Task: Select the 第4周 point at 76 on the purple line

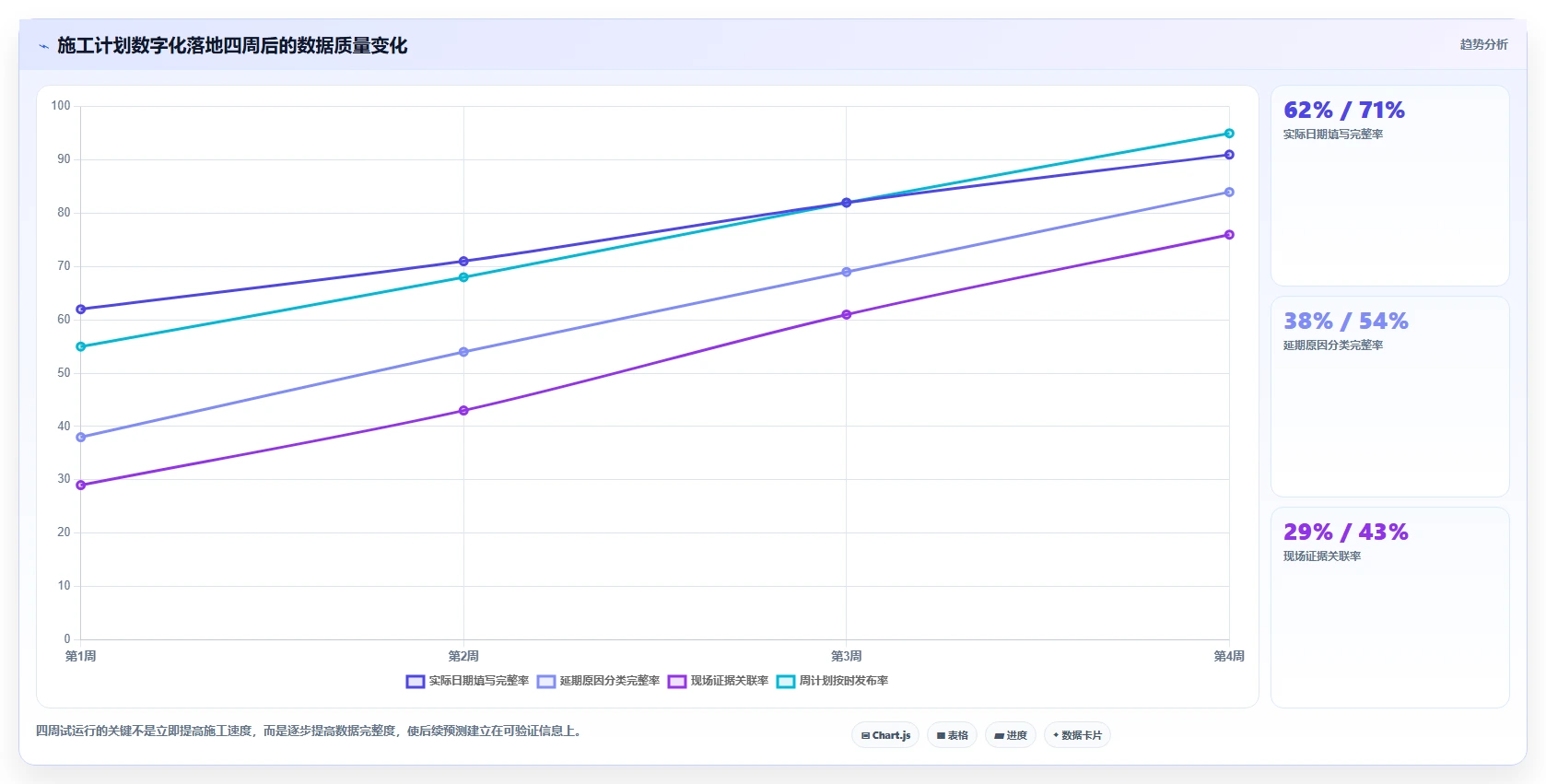Action: point(1229,235)
